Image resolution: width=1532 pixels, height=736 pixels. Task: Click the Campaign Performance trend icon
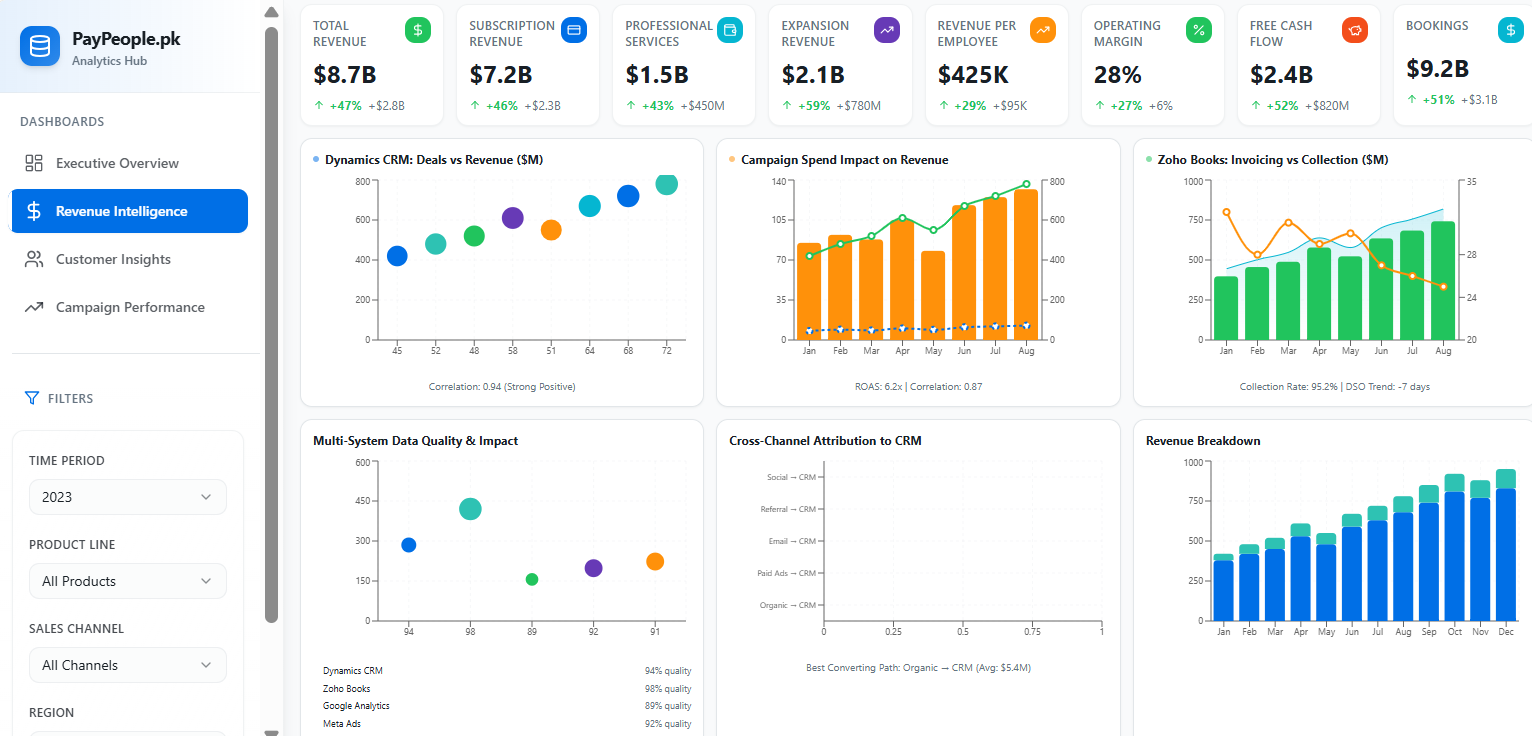click(x=34, y=307)
